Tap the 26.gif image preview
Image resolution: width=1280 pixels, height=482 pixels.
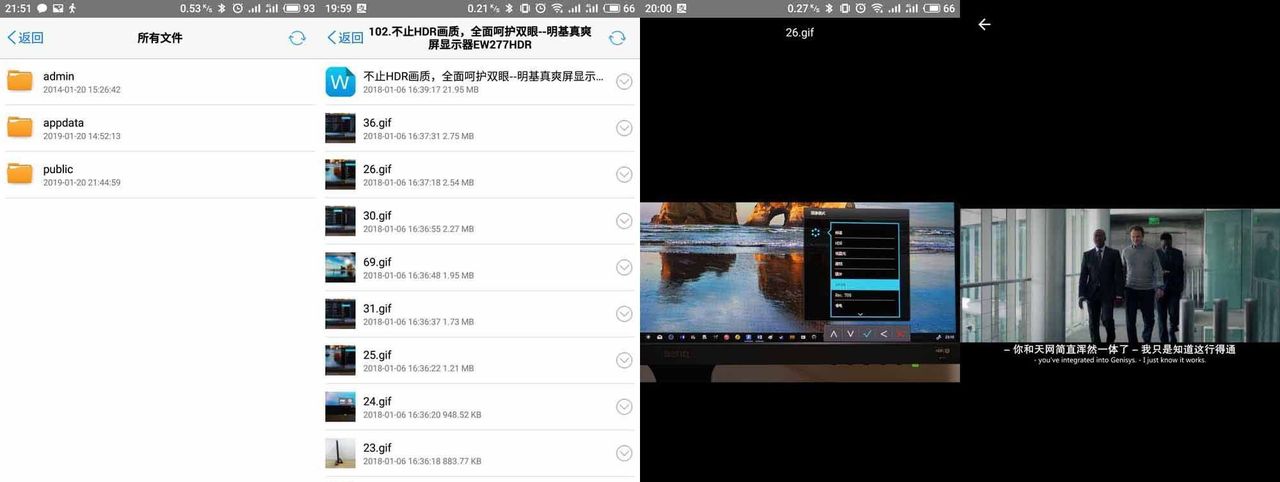click(x=798, y=290)
